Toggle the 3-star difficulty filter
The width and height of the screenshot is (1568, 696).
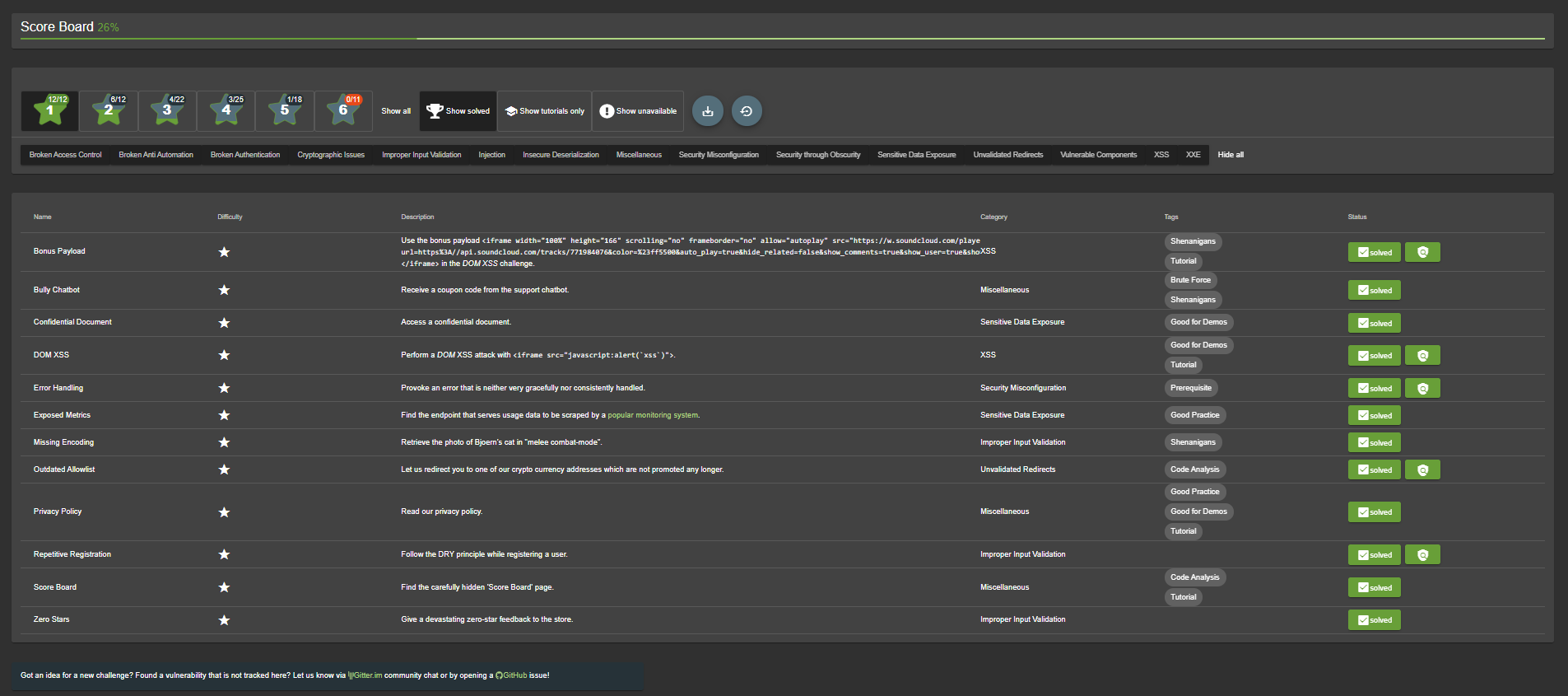(167, 111)
